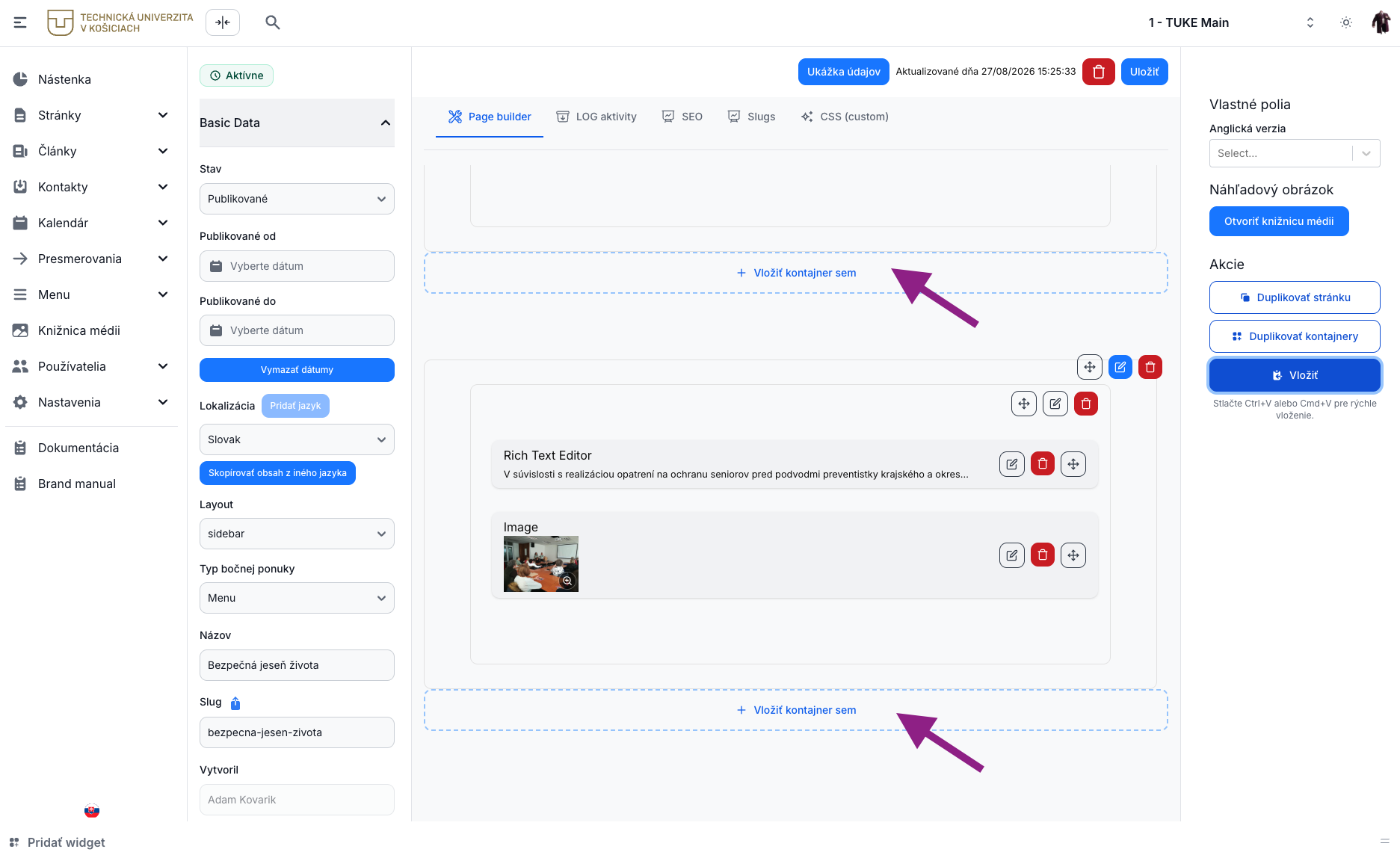Screen dimensions: 1400x858
Task: Edit the Rich Text Editor block
Action: [x=1012, y=464]
